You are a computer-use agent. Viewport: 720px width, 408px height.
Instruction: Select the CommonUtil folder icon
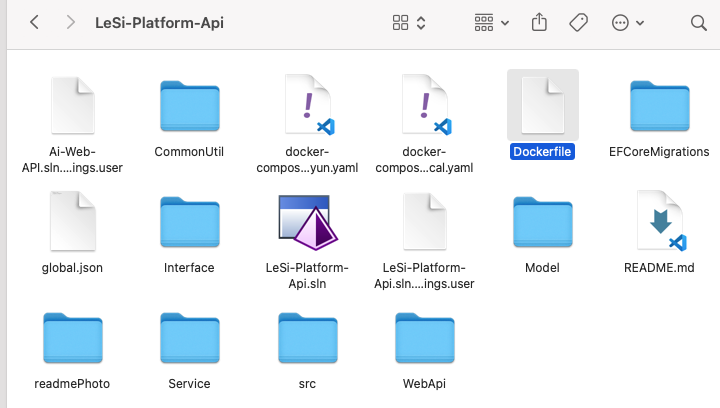pos(190,106)
